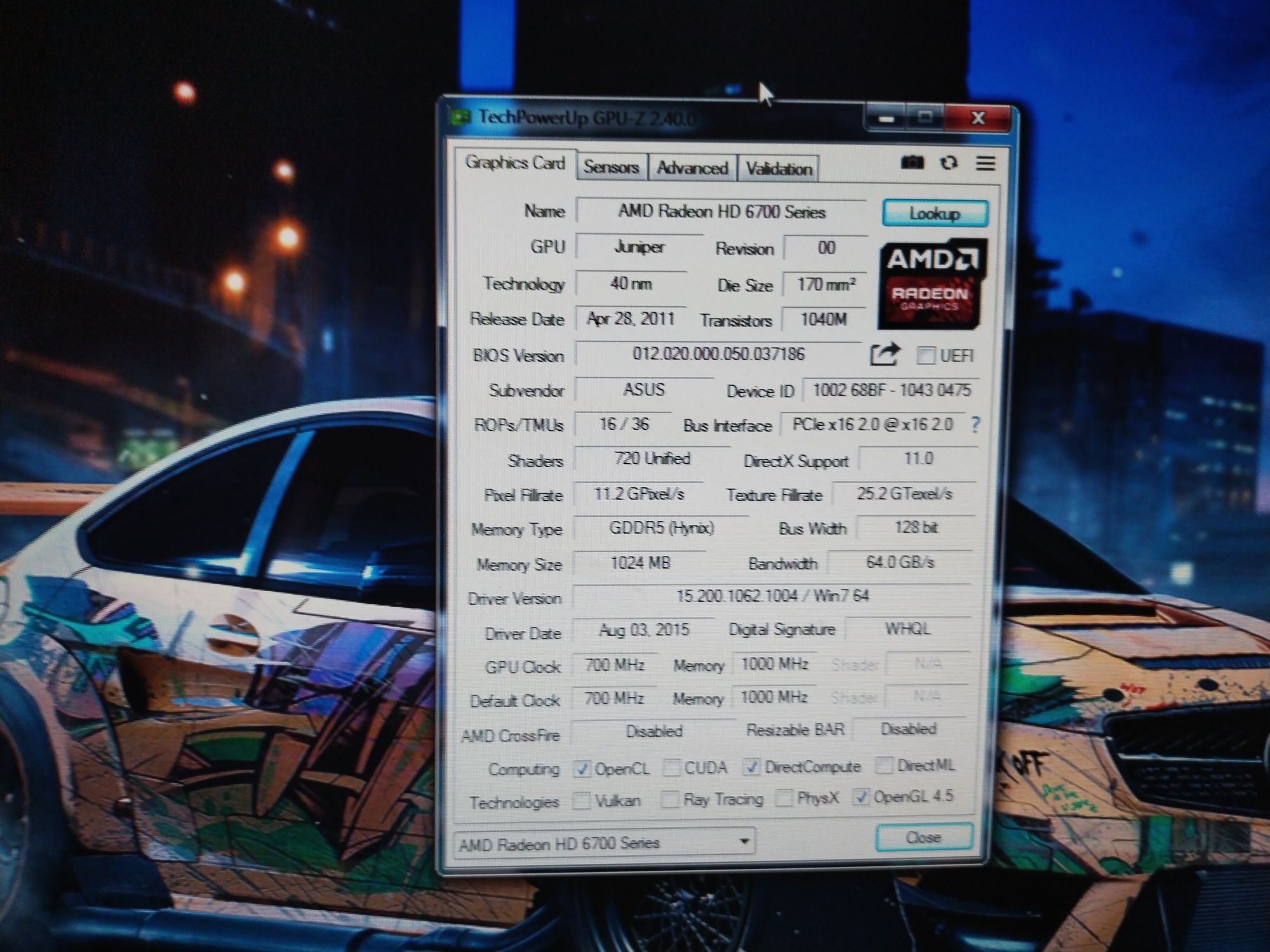The image size is (1270, 952).
Task: Click the Memory Type GDDR5 (Hynix) value
Action: (x=661, y=528)
